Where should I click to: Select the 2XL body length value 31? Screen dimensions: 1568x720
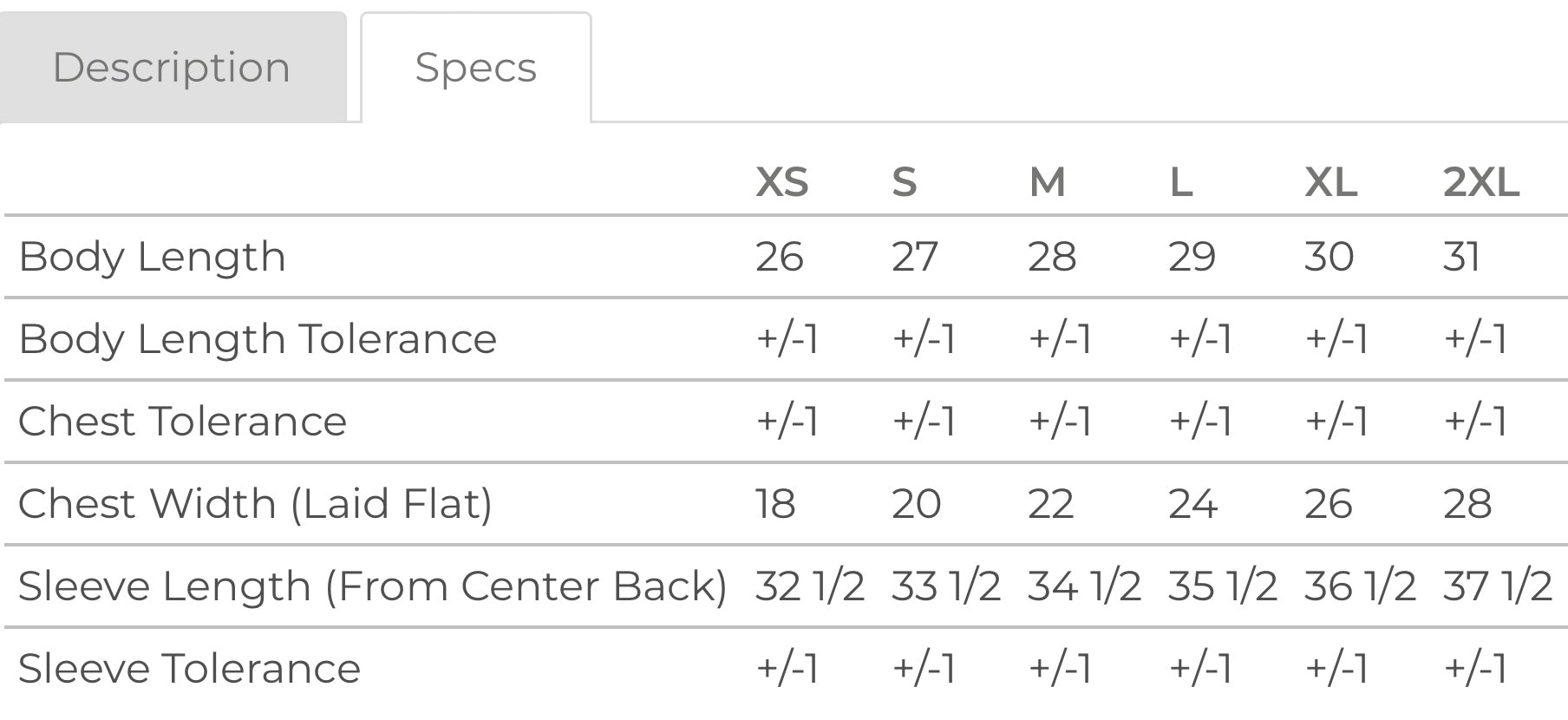click(1461, 257)
